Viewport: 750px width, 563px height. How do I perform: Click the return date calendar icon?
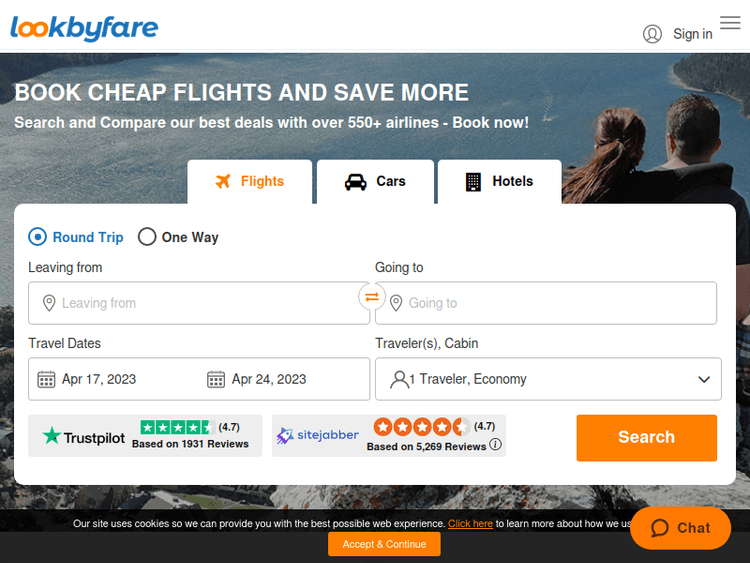coord(216,379)
